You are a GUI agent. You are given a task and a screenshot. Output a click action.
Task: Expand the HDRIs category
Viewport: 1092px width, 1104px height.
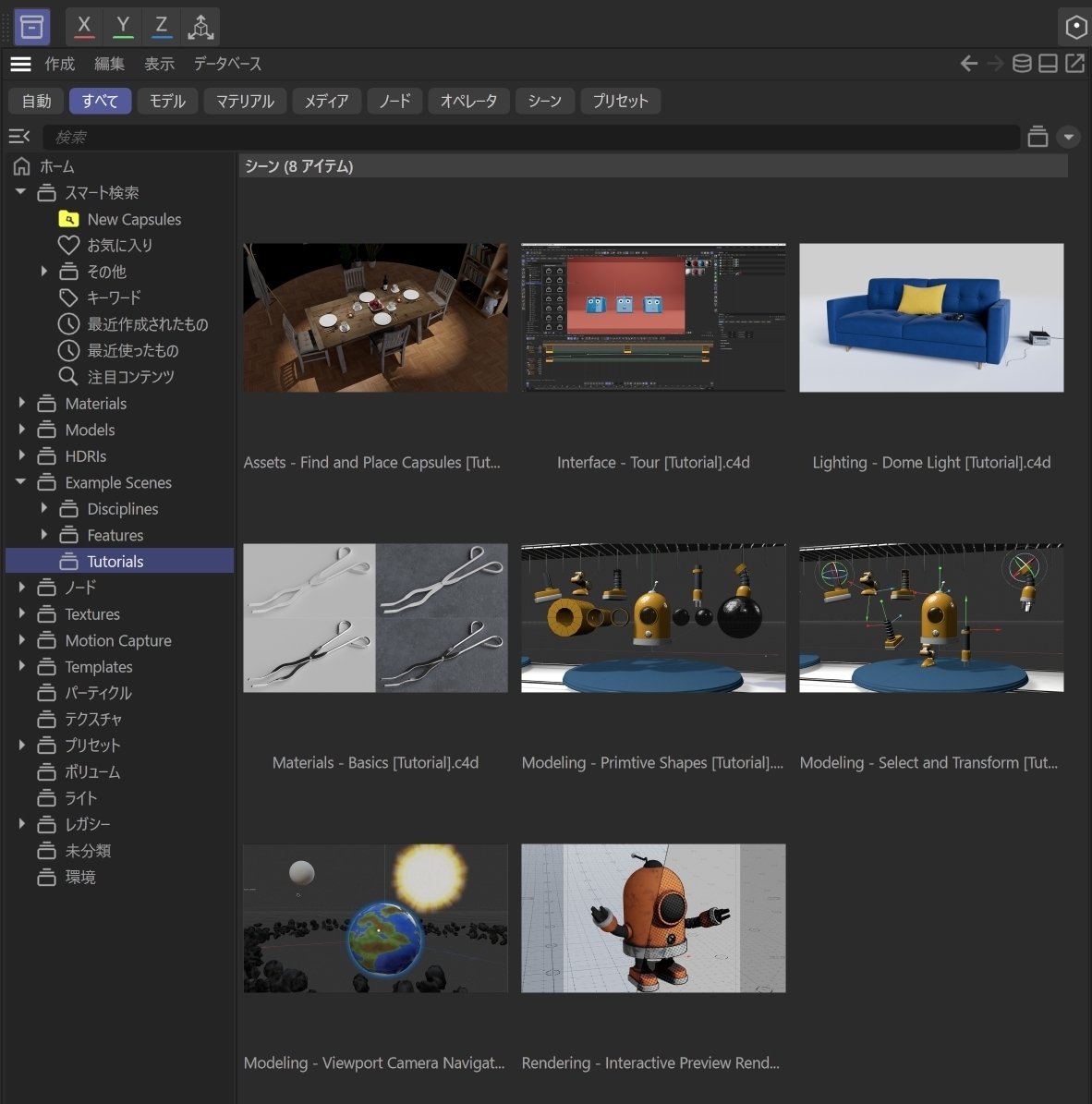[21, 455]
